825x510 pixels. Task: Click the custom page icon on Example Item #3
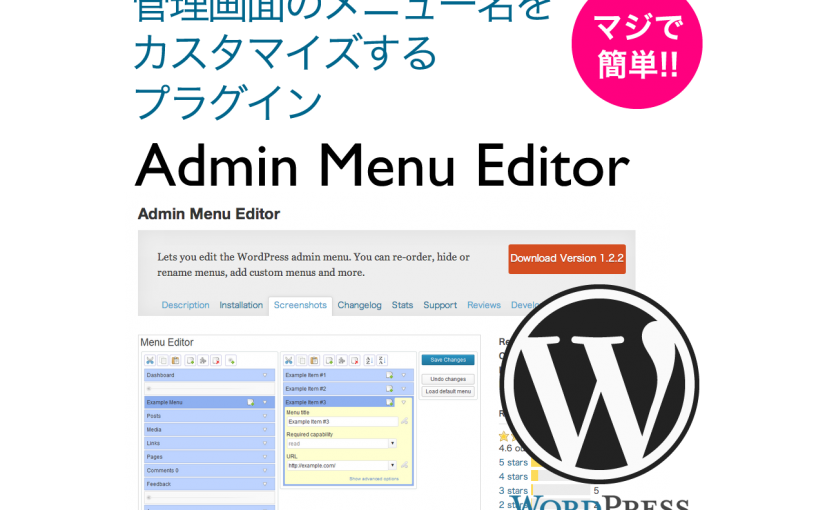pos(389,402)
